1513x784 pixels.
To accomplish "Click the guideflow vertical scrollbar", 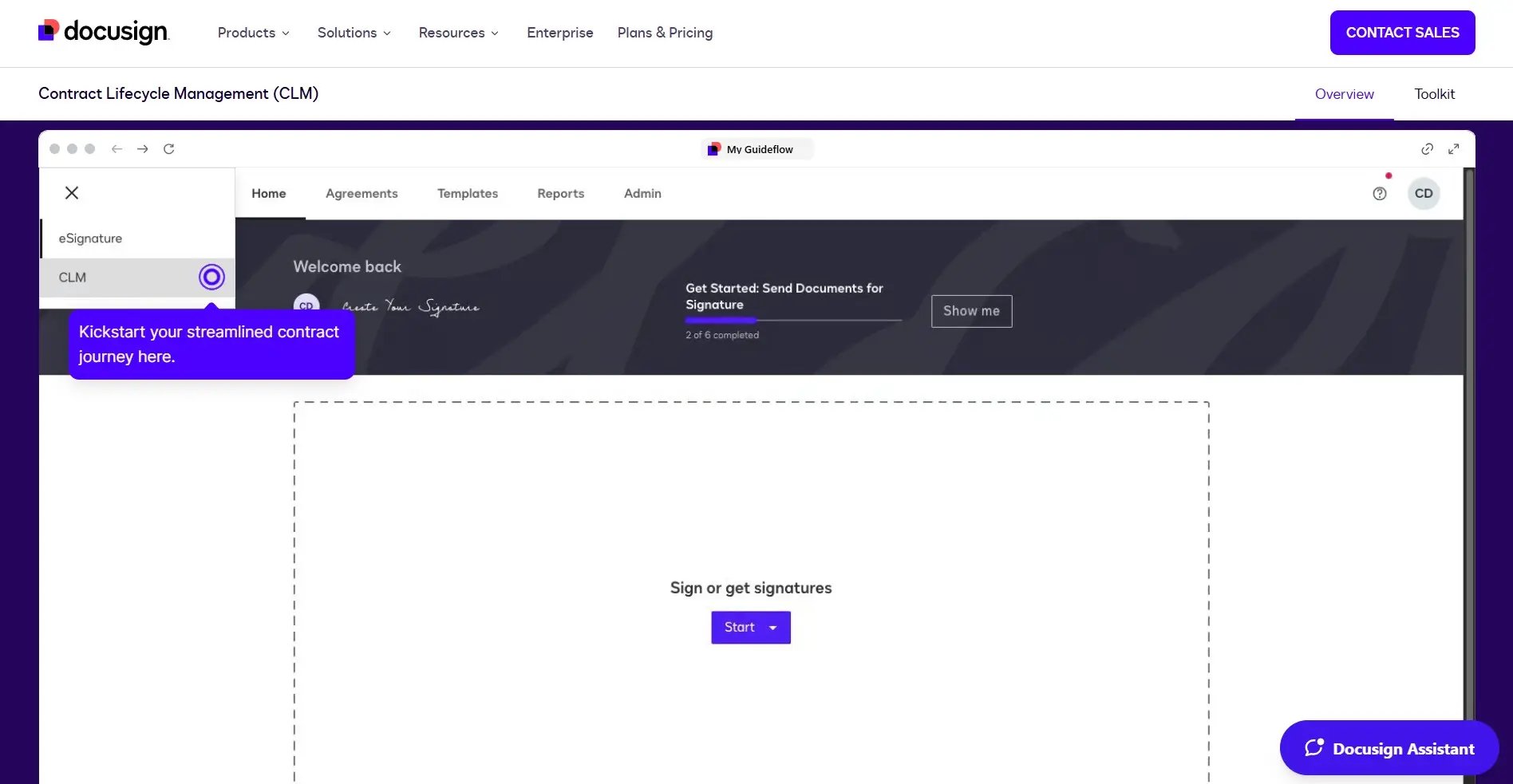I will [x=1469, y=447].
